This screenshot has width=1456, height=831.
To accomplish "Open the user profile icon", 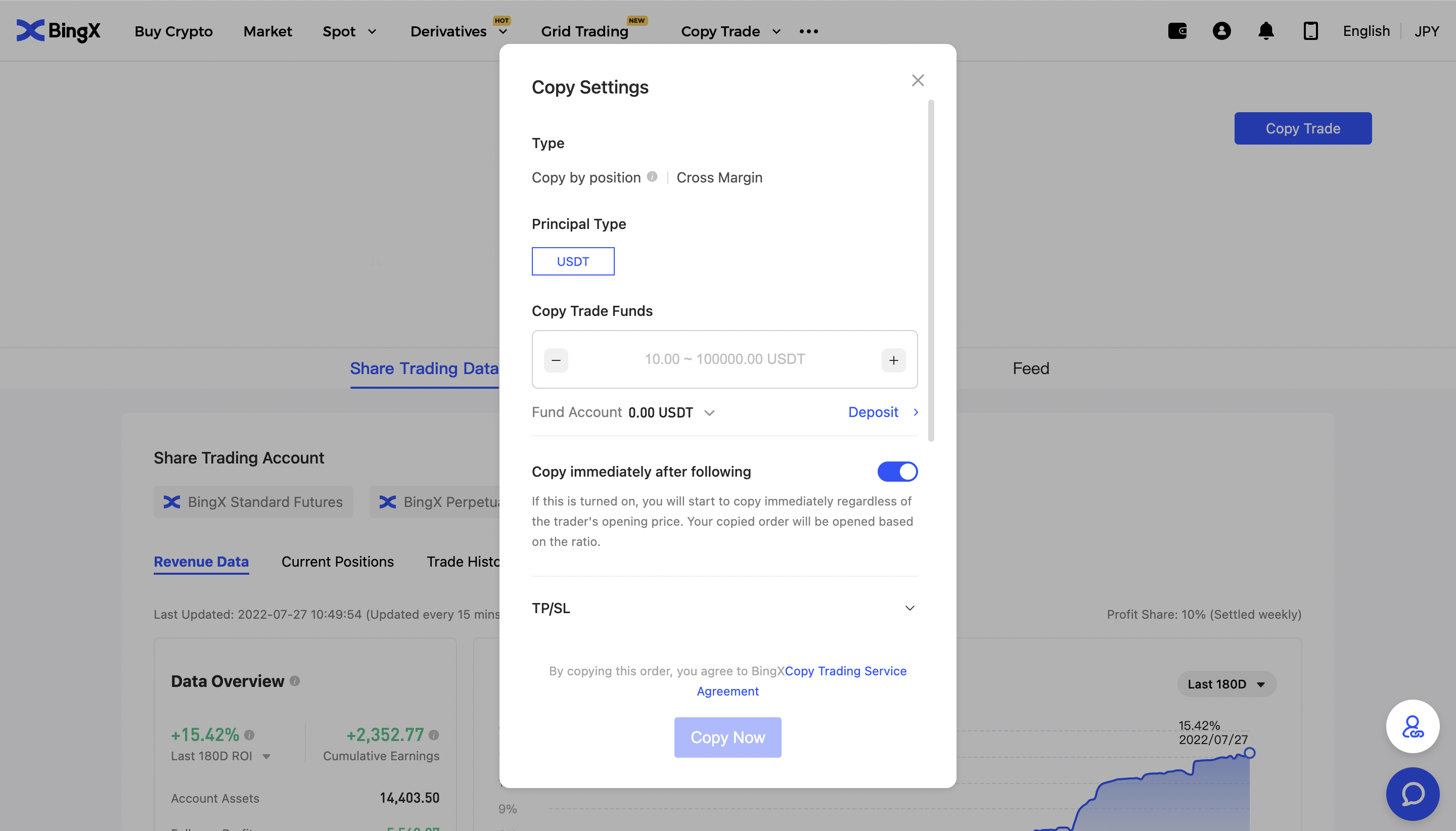I will tap(1221, 31).
